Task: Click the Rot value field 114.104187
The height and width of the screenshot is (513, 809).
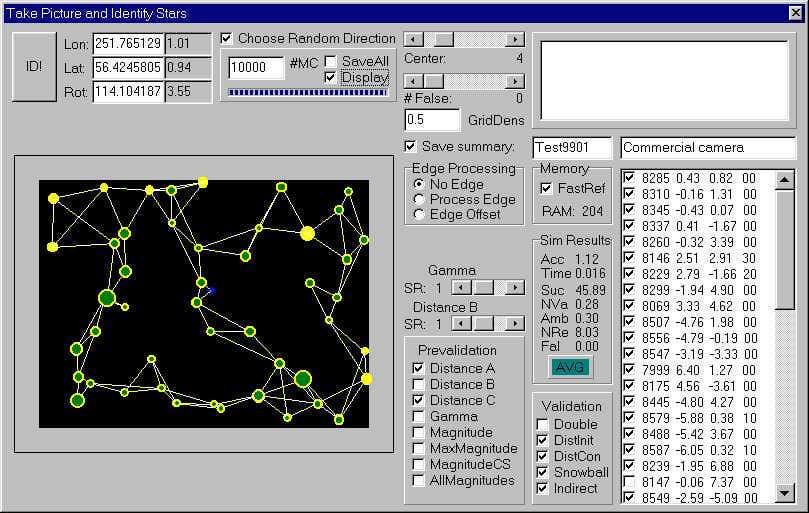Action: coord(128,92)
